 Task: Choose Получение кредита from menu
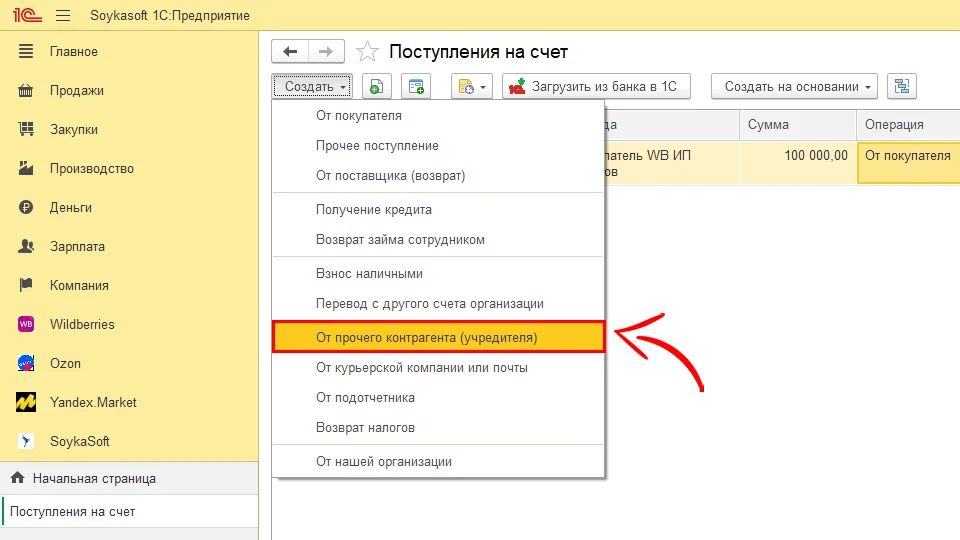tap(374, 210)
